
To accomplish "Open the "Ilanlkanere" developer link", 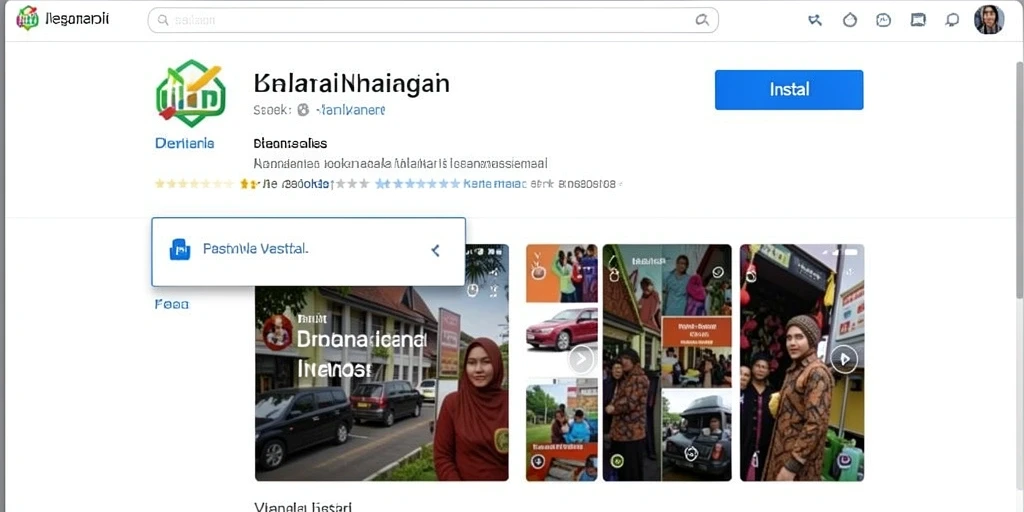I will tap(350, 110).
